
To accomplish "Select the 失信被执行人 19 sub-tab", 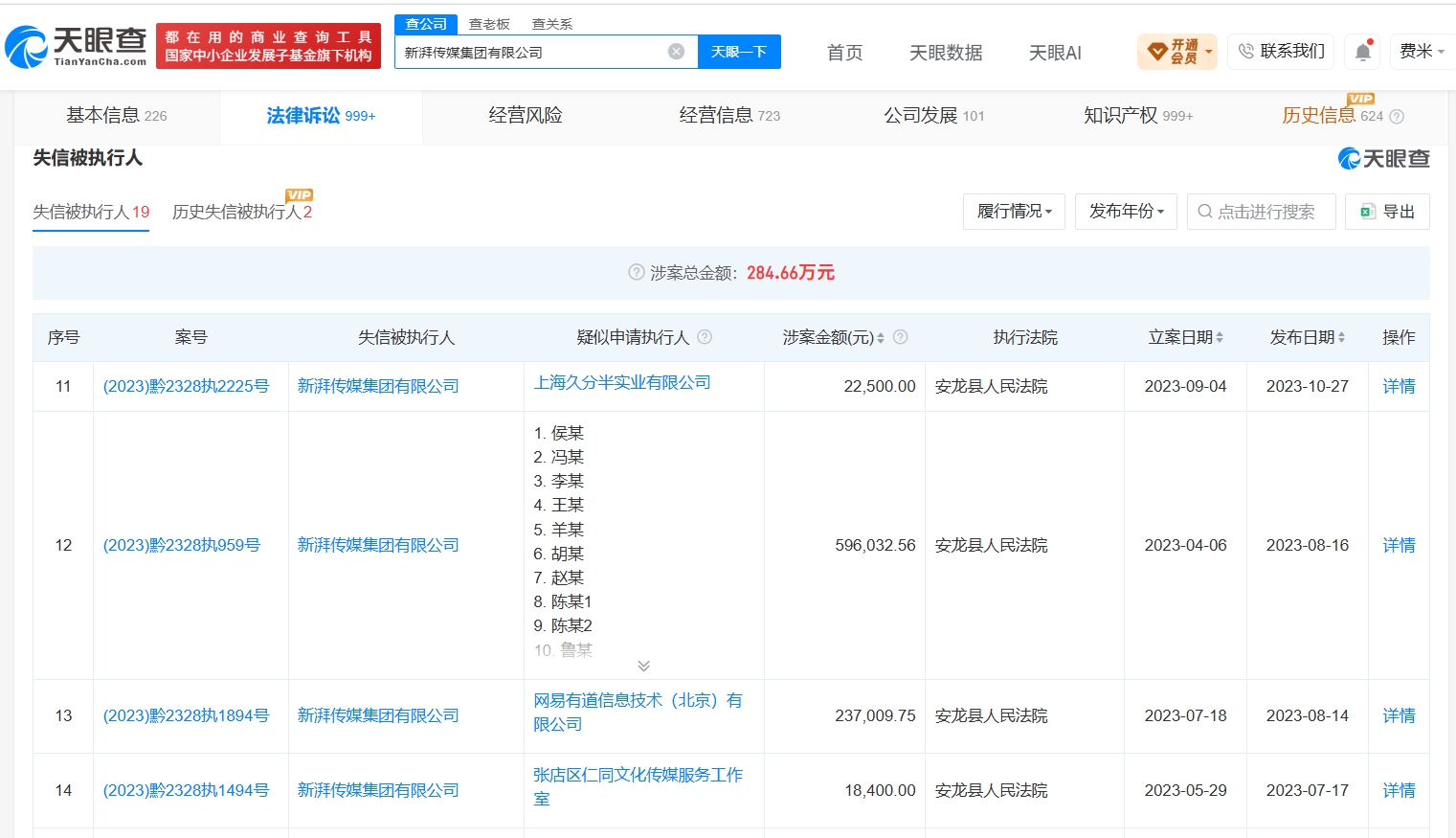I will click(91, 212).
